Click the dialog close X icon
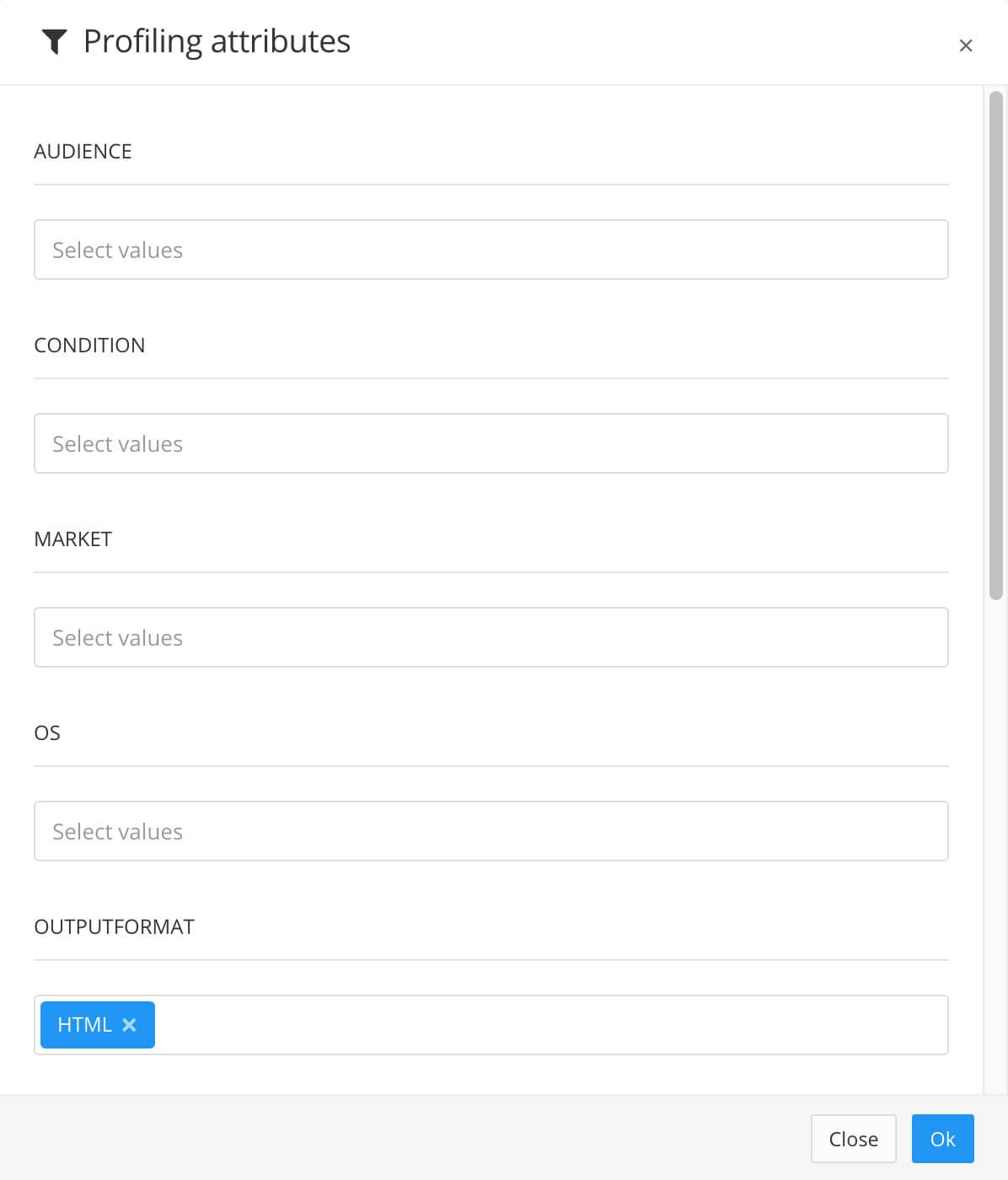This screenshot has width=1008, height=1180. click(x=966, y=45)
